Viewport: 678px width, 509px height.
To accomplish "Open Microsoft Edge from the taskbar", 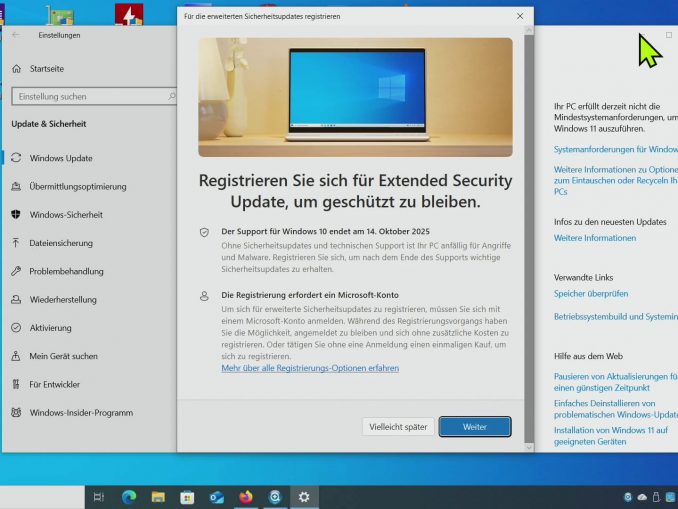I will tap(129, 497).
